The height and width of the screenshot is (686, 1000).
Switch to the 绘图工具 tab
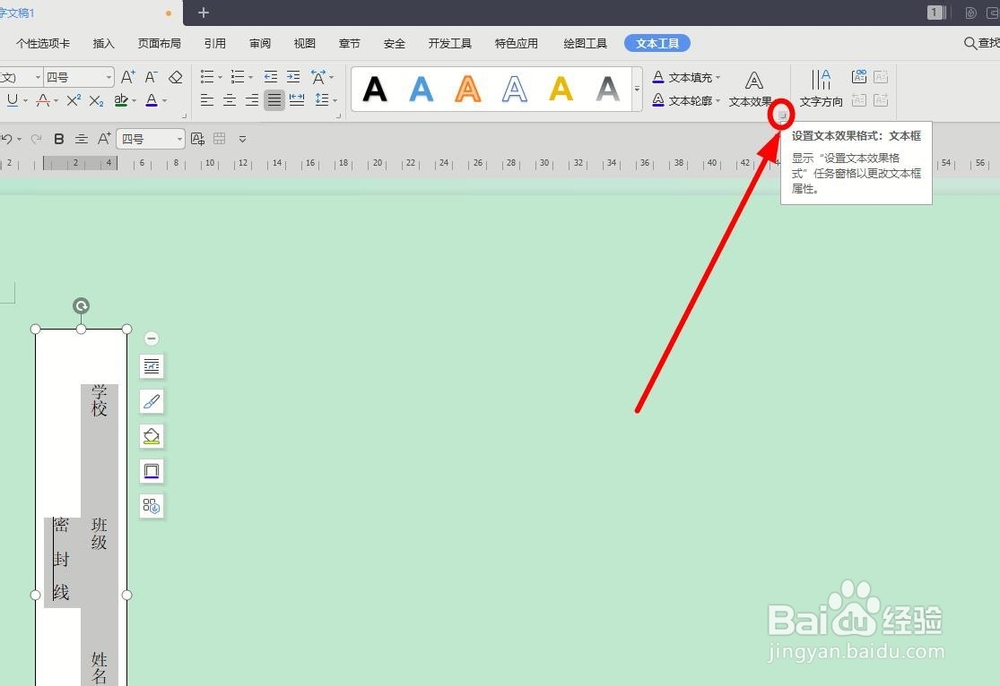pyautogui.click(x=585, y=43)
